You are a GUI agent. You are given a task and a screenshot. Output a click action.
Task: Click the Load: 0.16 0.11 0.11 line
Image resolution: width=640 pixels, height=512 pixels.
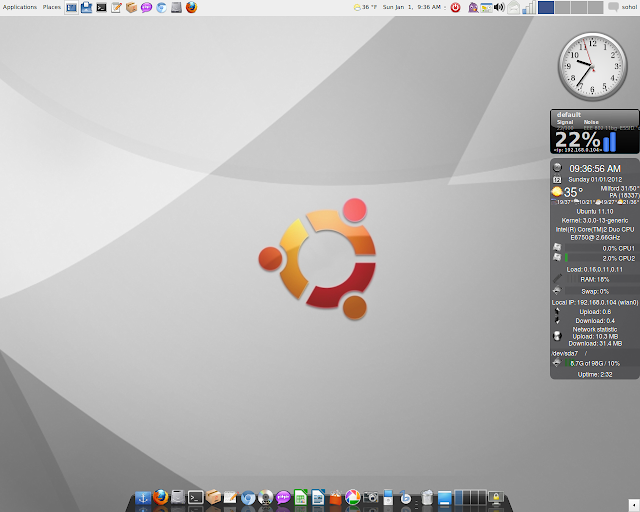[x=595, y=269]
